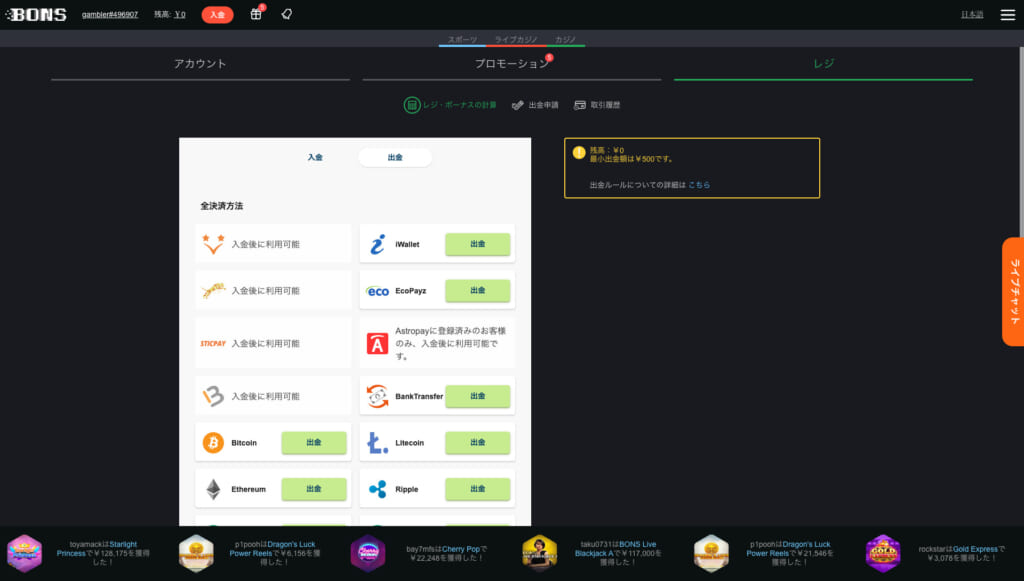This screenshot has width=1024, height=581.
Task: Go to the ライブカジノ section
Action: coord(516,39)
